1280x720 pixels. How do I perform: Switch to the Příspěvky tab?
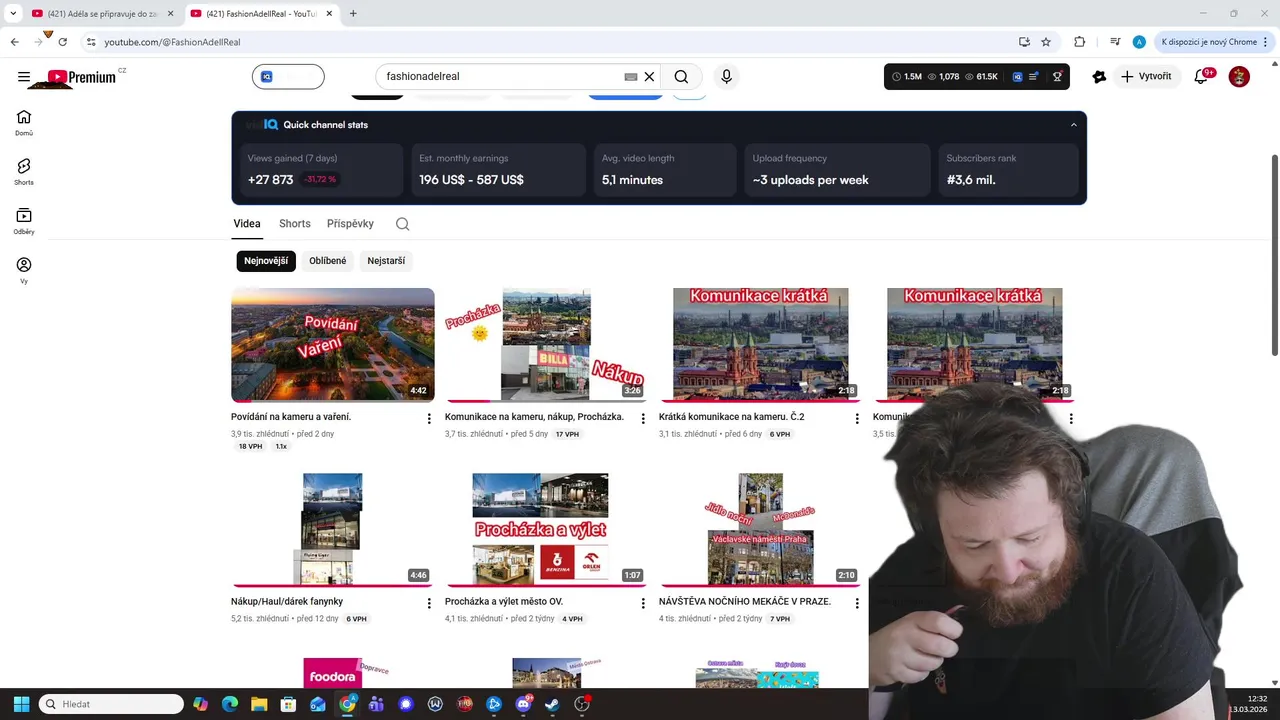[x=350, y=224]
